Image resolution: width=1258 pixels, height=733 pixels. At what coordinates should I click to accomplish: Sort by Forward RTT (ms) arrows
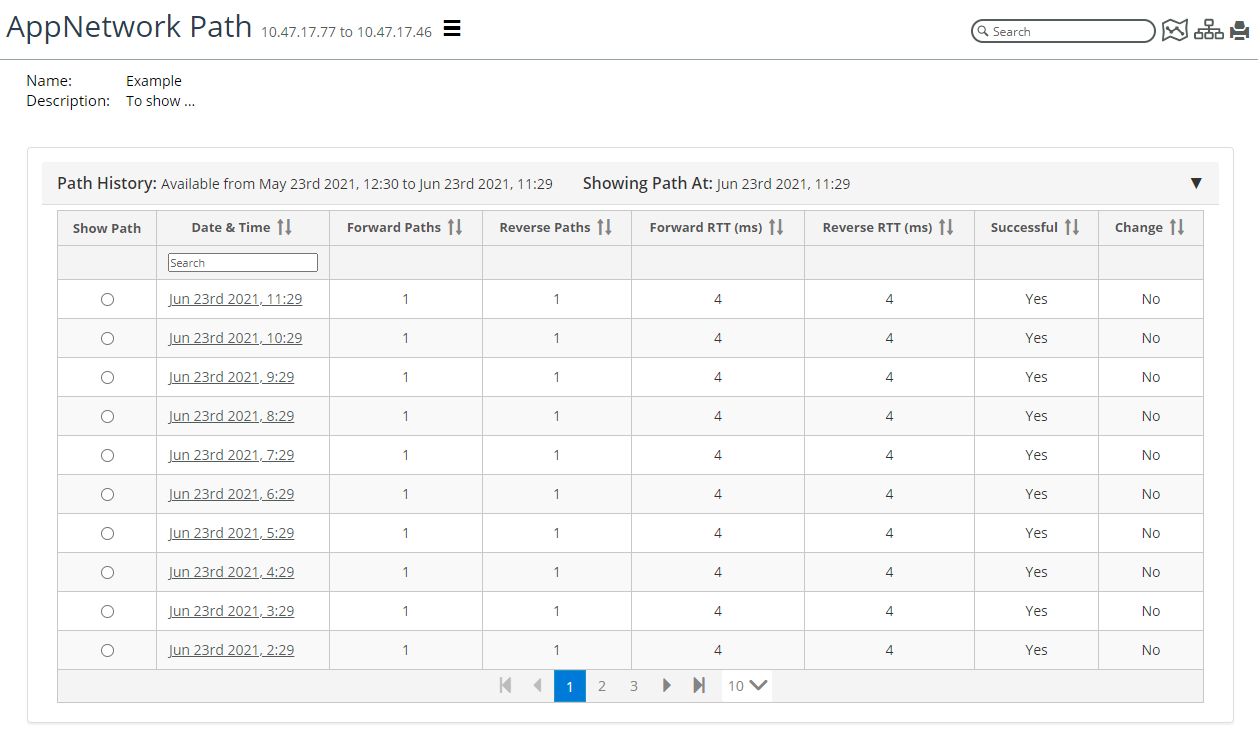(x=775, y=228)
